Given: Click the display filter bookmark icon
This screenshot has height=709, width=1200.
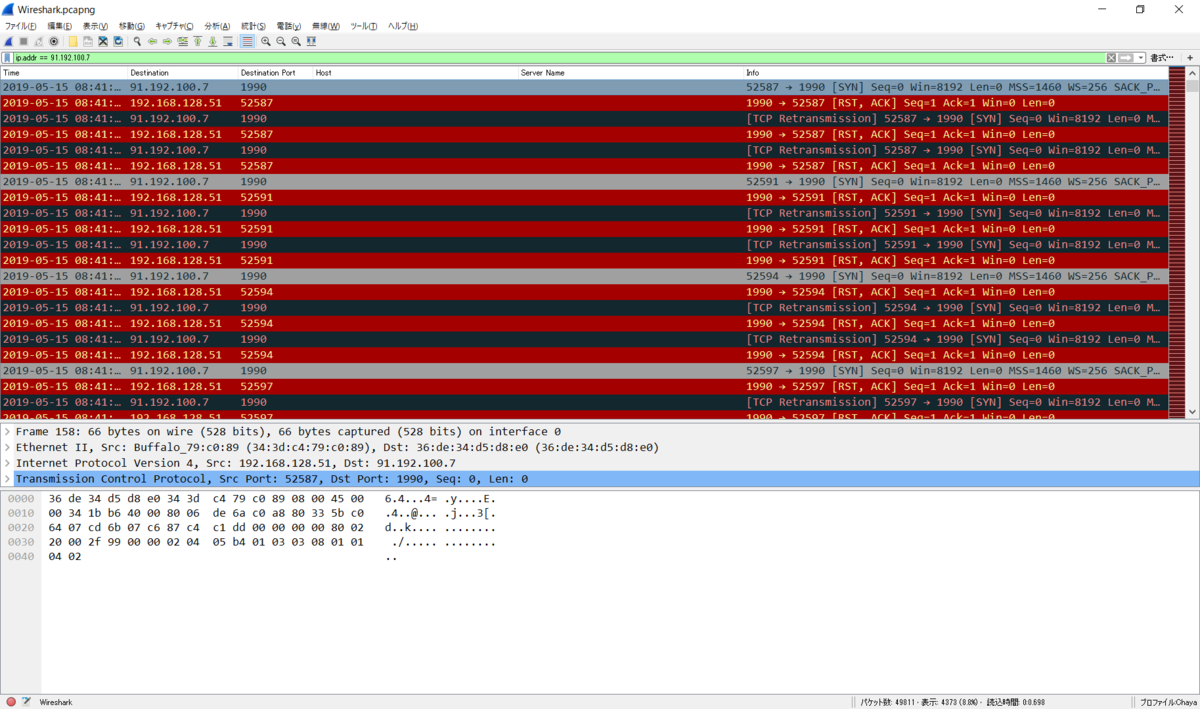Looking at the screenshot, I should coord(7,58).
